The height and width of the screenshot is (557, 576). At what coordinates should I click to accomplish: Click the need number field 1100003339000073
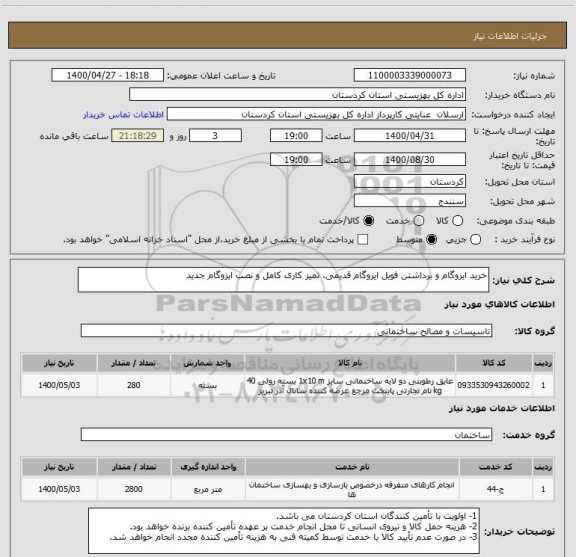click(410, 75)
